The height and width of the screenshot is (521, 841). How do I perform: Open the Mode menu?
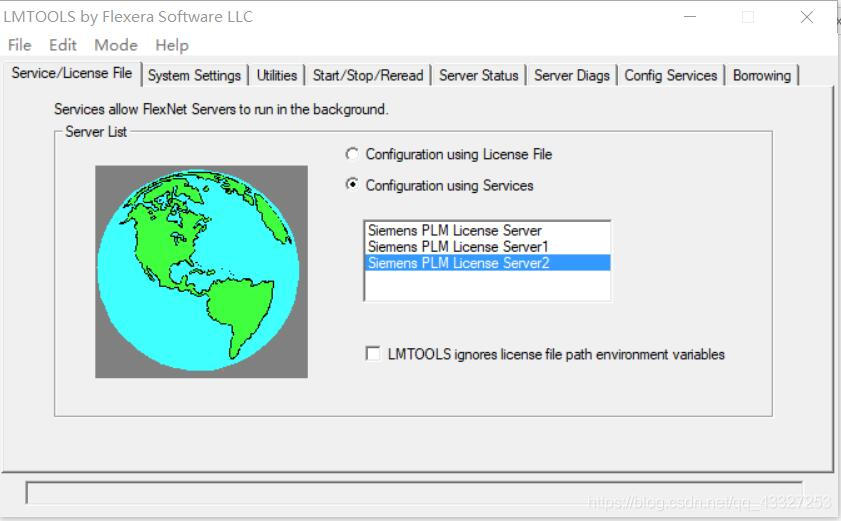coord(116,45)
